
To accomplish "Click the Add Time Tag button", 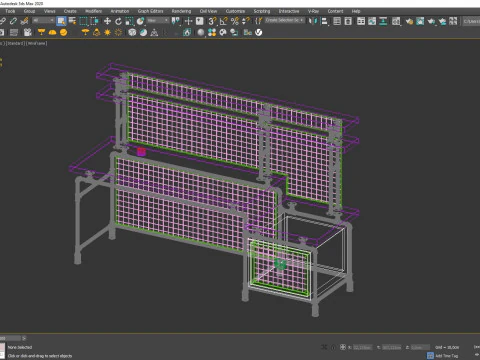I will tap(443, 356).
